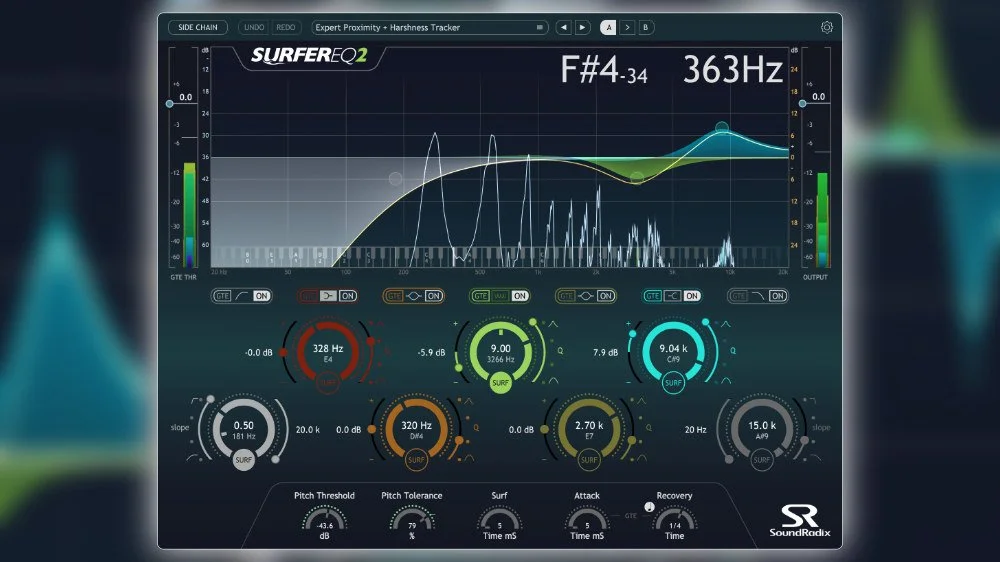Select high-pass shape icon of first band
Viewport: 1000px width, 562px height.
pos(242,296)
